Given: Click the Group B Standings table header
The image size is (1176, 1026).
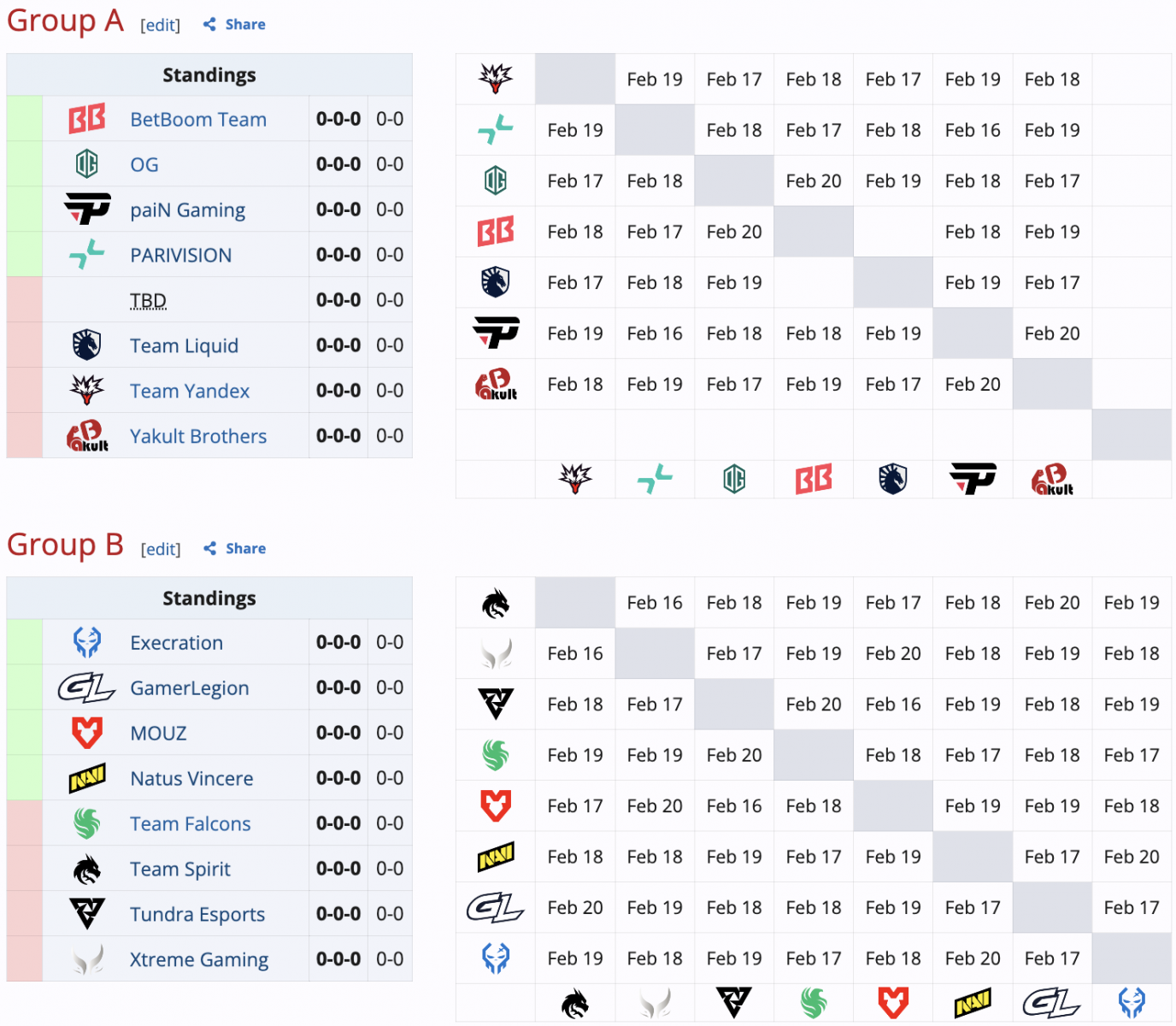Looking at the screenshot, I should (x=209, y=598).
